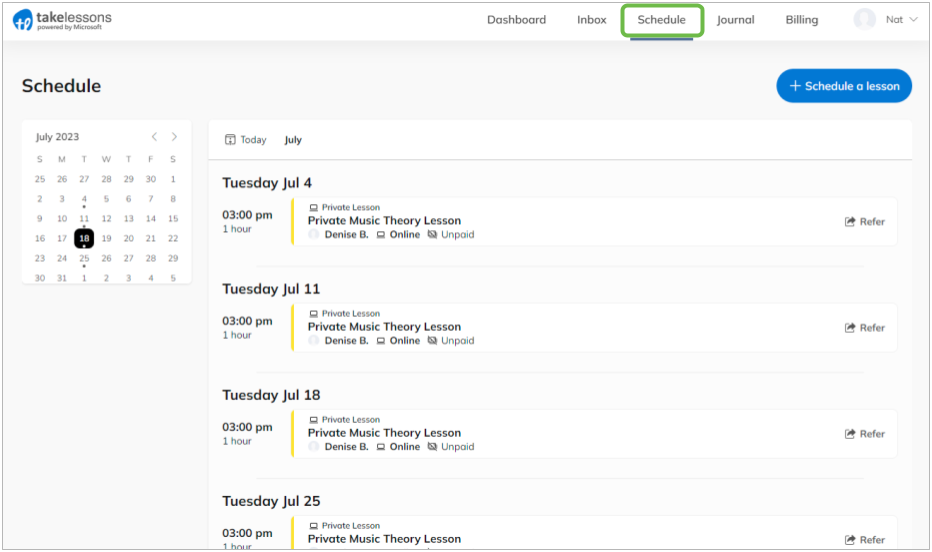Image resolution: width=932 pixels, height=552 pixels.
Task: Select July 11 in the mini calendar
Action: (x=84, y=219)
